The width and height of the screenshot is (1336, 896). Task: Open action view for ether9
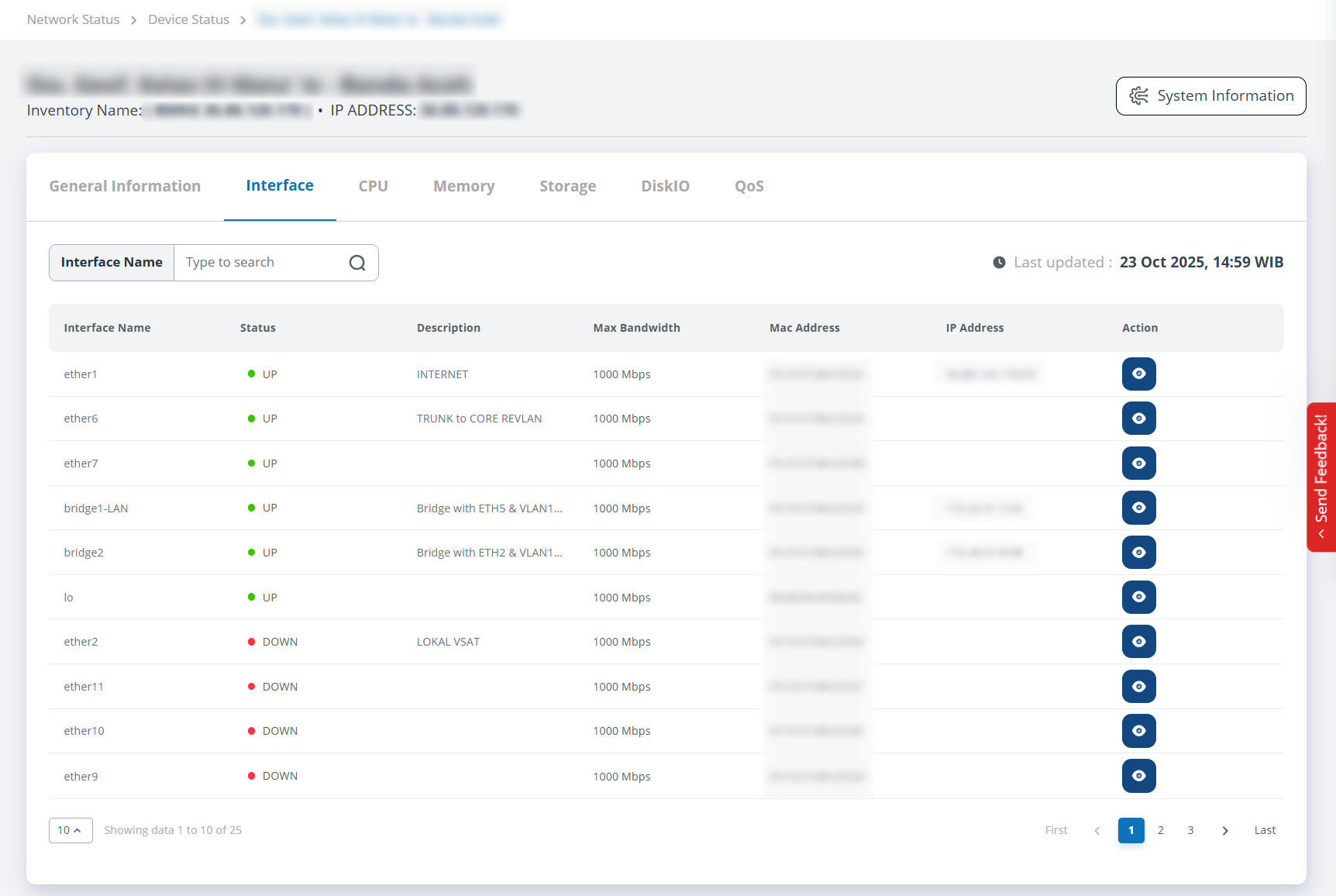1138,776
